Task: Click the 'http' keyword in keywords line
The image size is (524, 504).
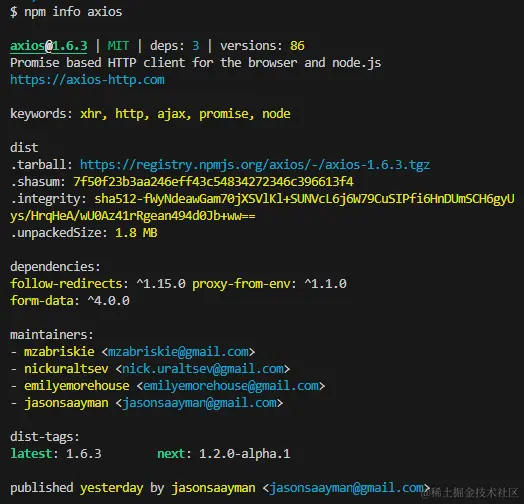Action: point(129,114)
